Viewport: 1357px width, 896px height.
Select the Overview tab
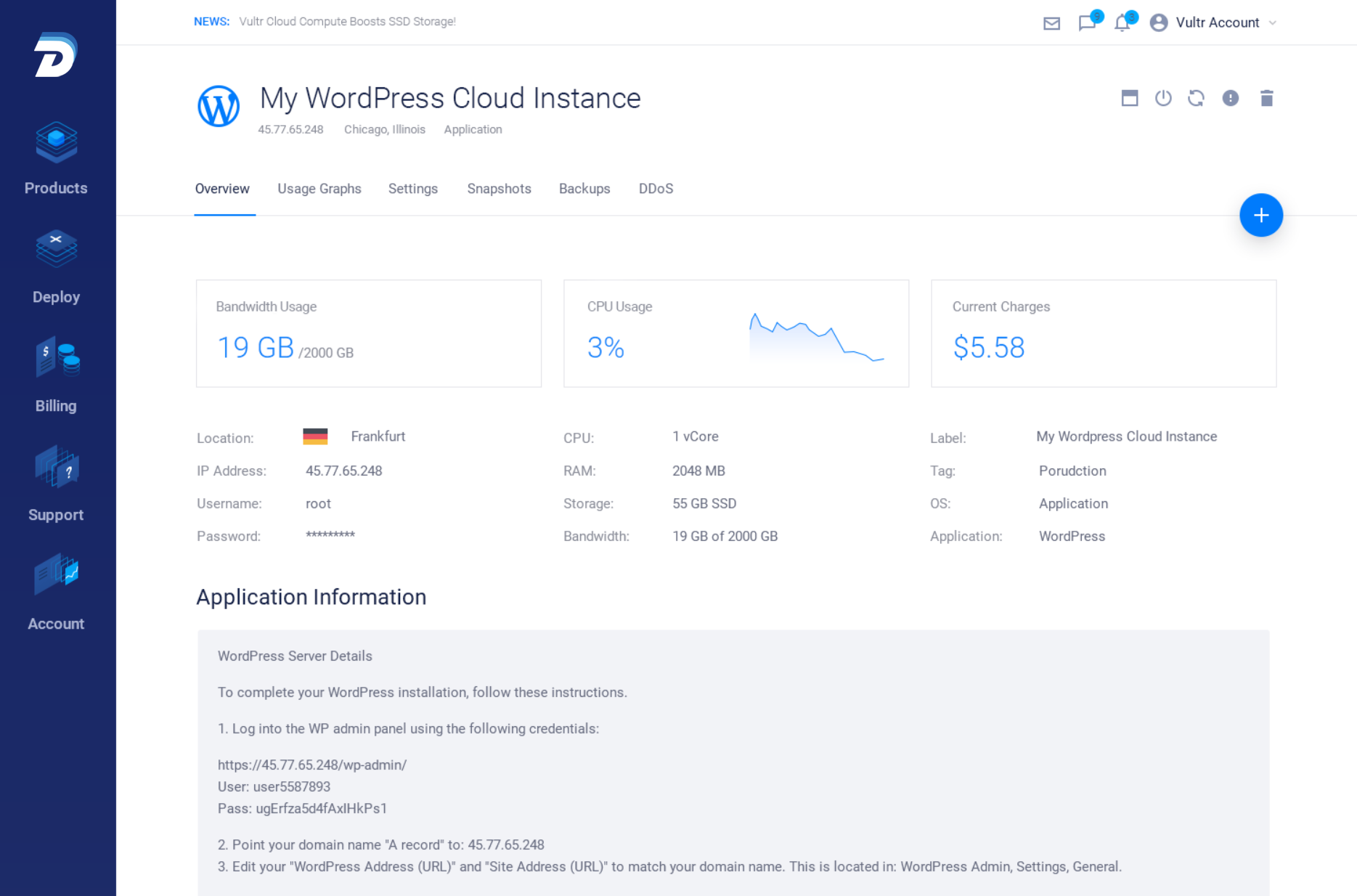tap(222, 189)
